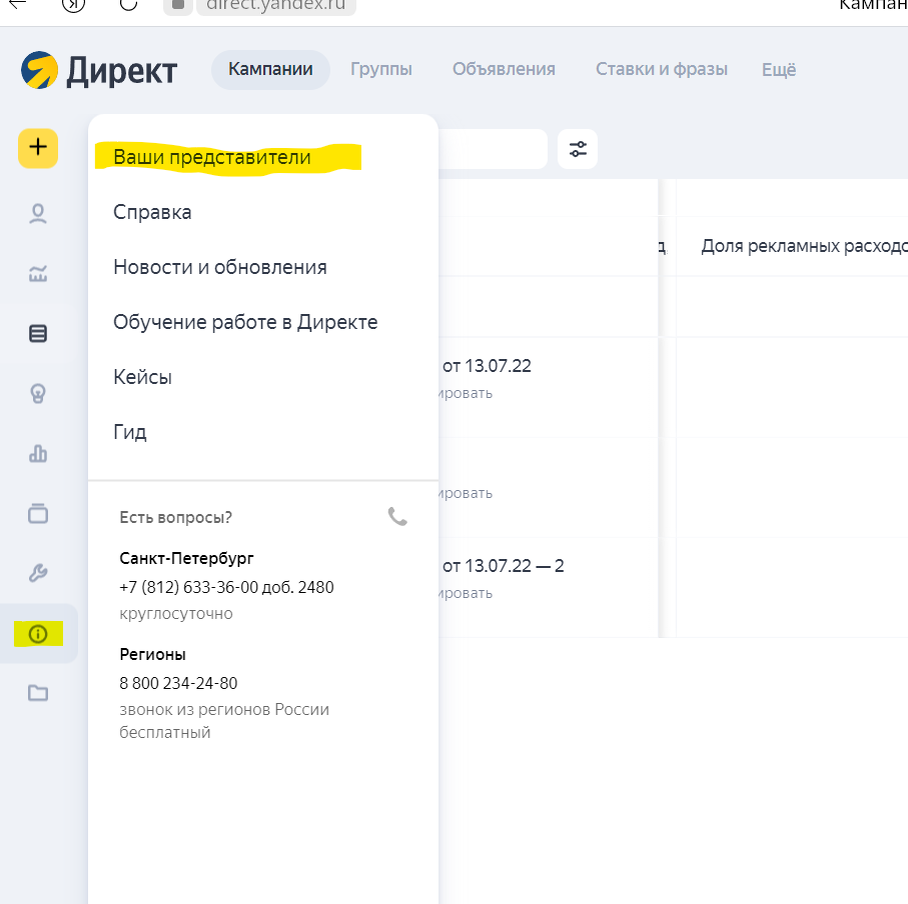Click the Регионы label
The width and height of the screenshot is (908, 904).
152,654
